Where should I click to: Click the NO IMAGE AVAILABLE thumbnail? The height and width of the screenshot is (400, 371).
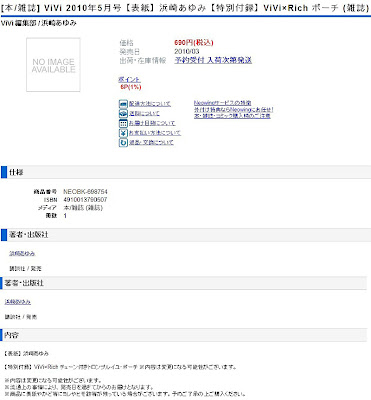[53, 65]
